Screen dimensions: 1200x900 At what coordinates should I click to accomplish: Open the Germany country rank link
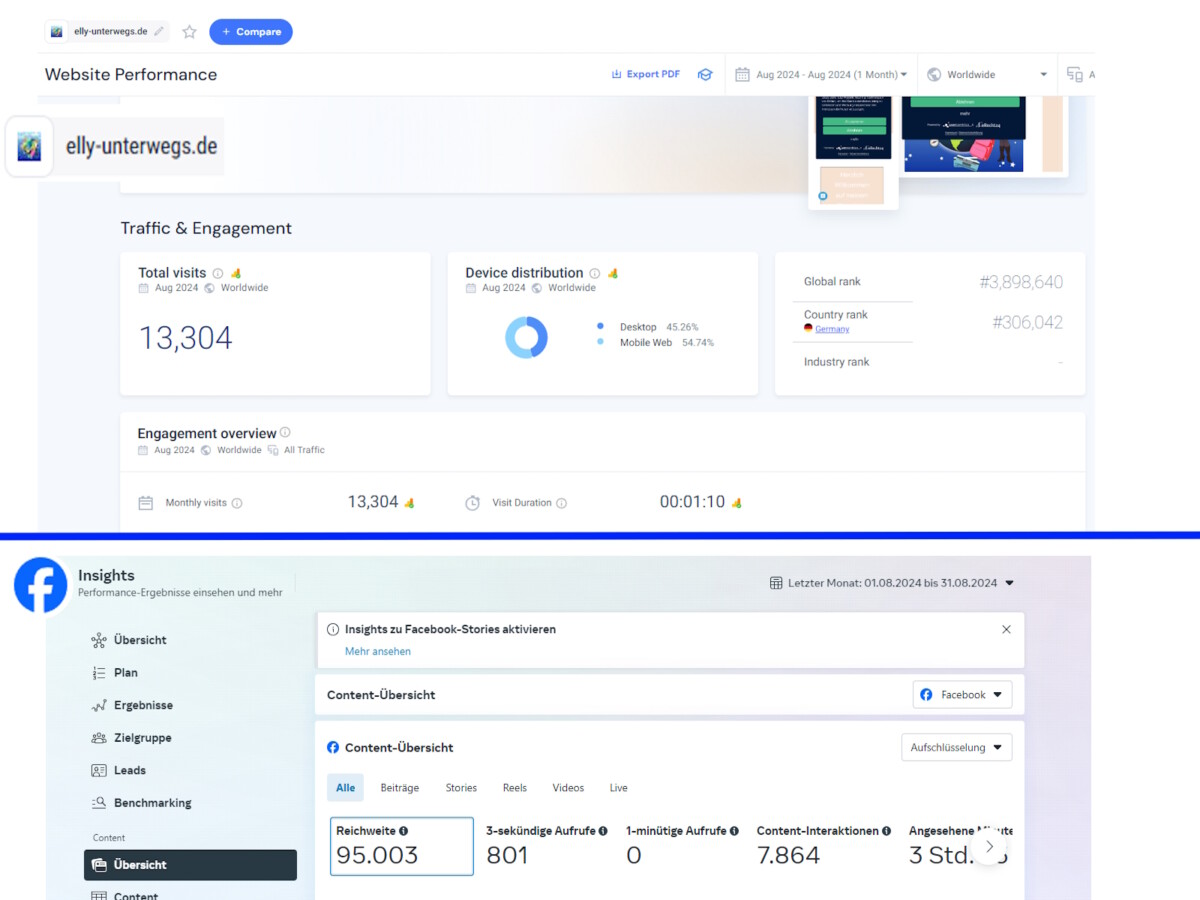[x=832, y=329]
